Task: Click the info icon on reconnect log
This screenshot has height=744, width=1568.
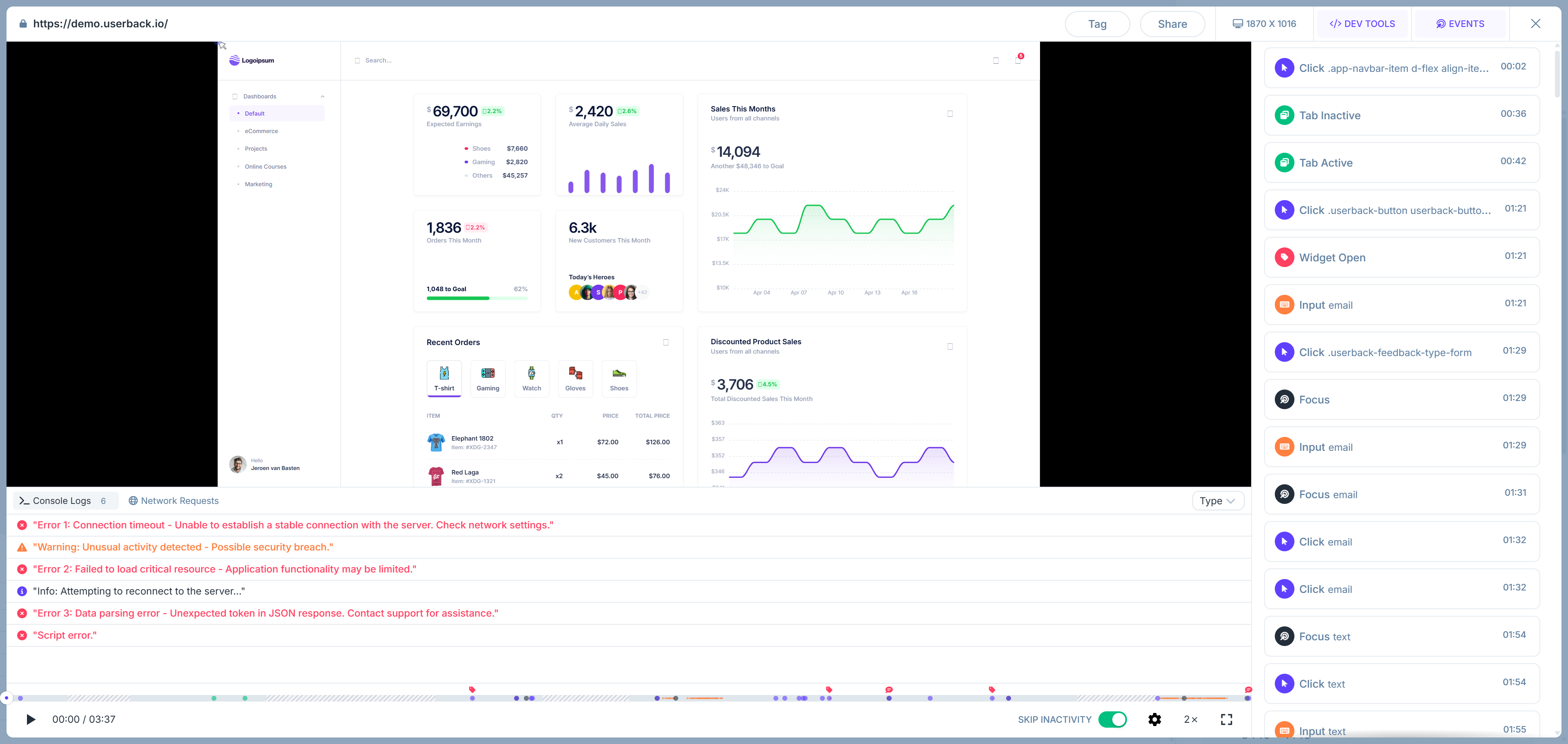Action: (x=22, y=590)
